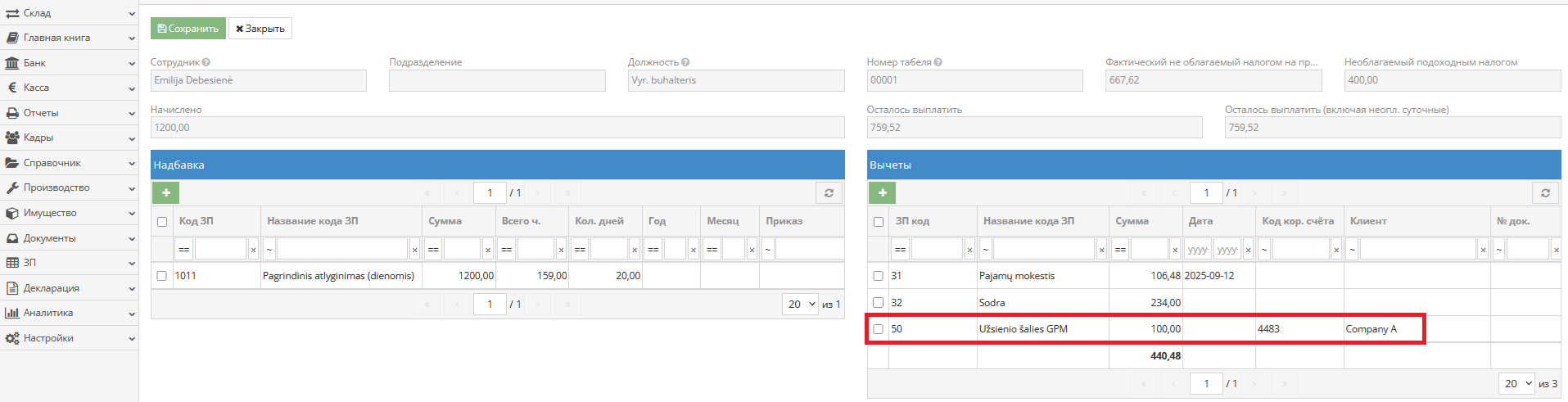Click the green plus icon in Вычеты panel
This screenshot has width=1568, height=402.
[882, 192]
